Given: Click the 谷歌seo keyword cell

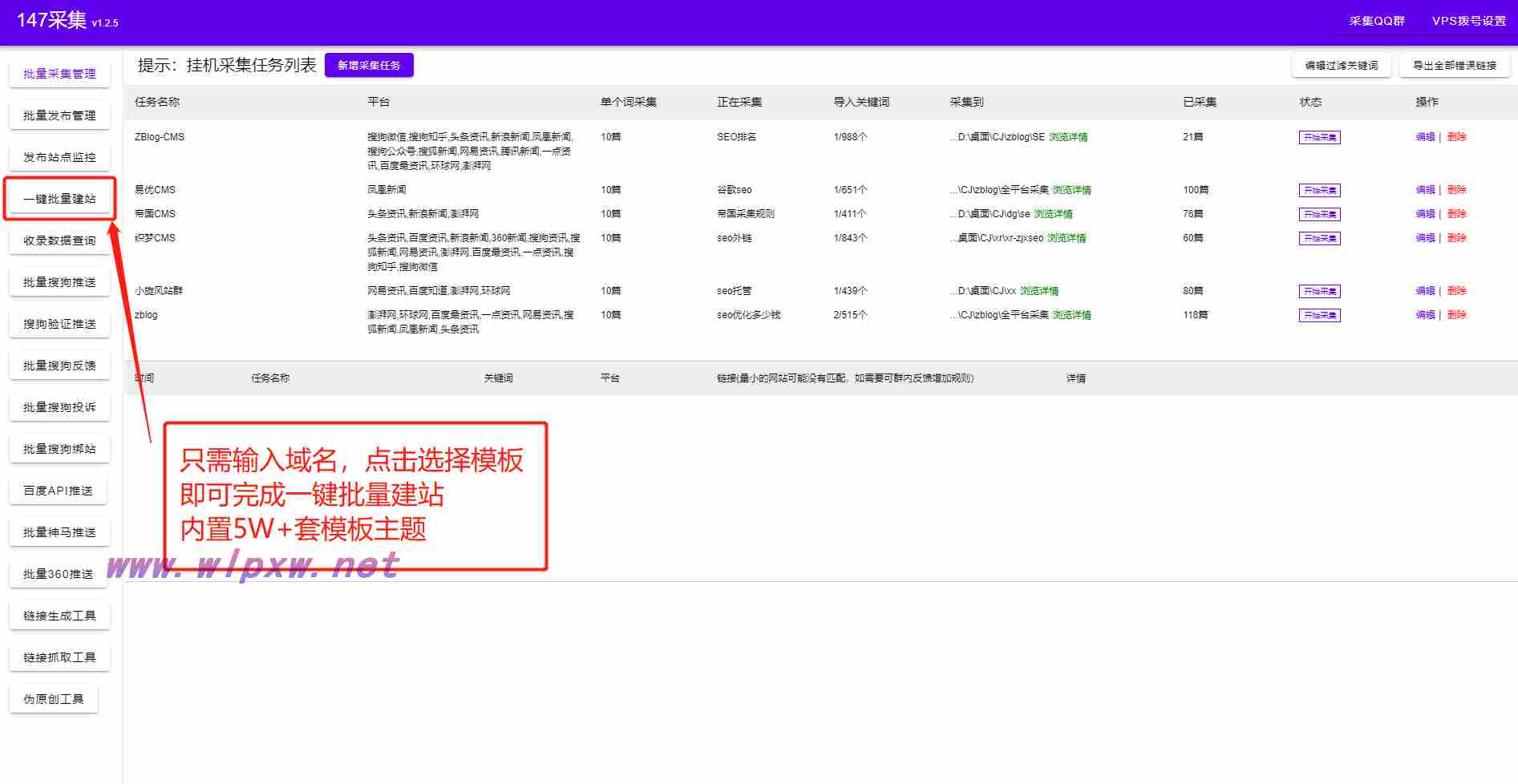Looking at the screenshot, I should tap(735, 190).
